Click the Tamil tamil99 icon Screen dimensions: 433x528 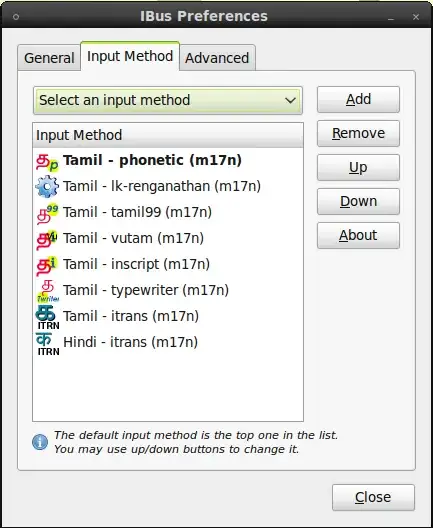point(47,213)
